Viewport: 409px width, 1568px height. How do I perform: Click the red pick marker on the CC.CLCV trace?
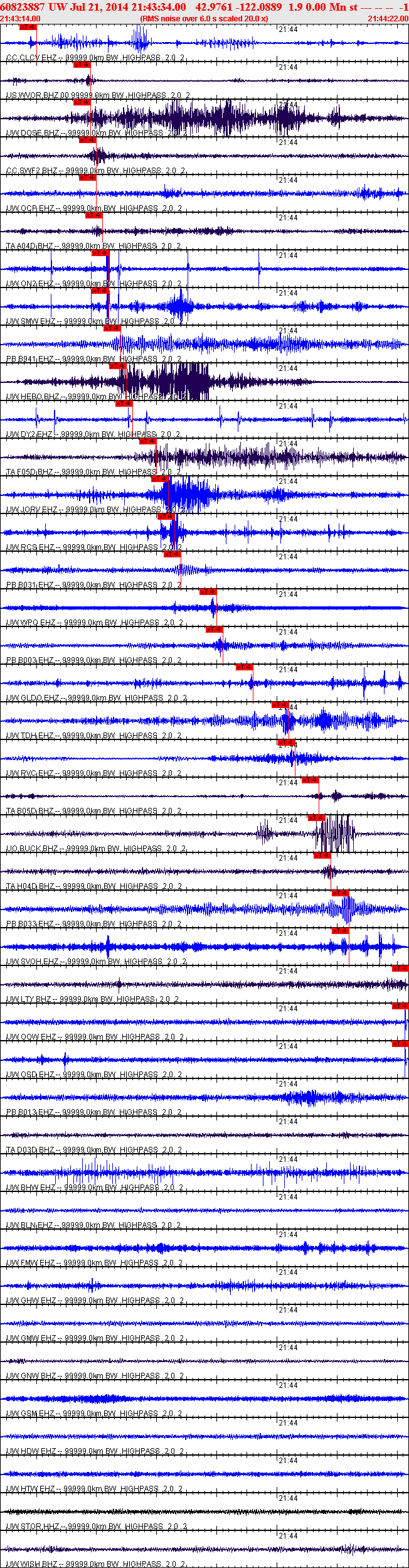pos(28,27)
